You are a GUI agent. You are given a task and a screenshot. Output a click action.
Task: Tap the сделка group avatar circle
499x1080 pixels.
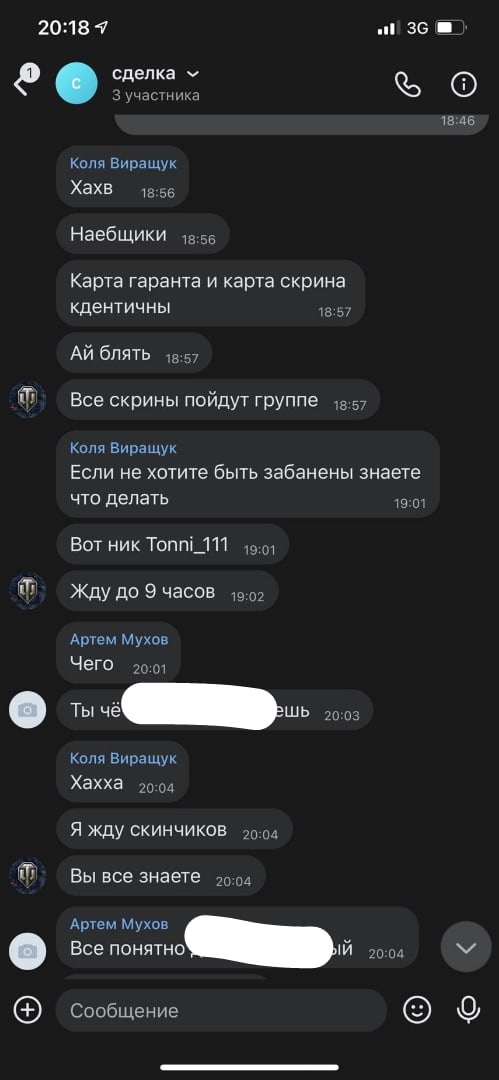77,83
